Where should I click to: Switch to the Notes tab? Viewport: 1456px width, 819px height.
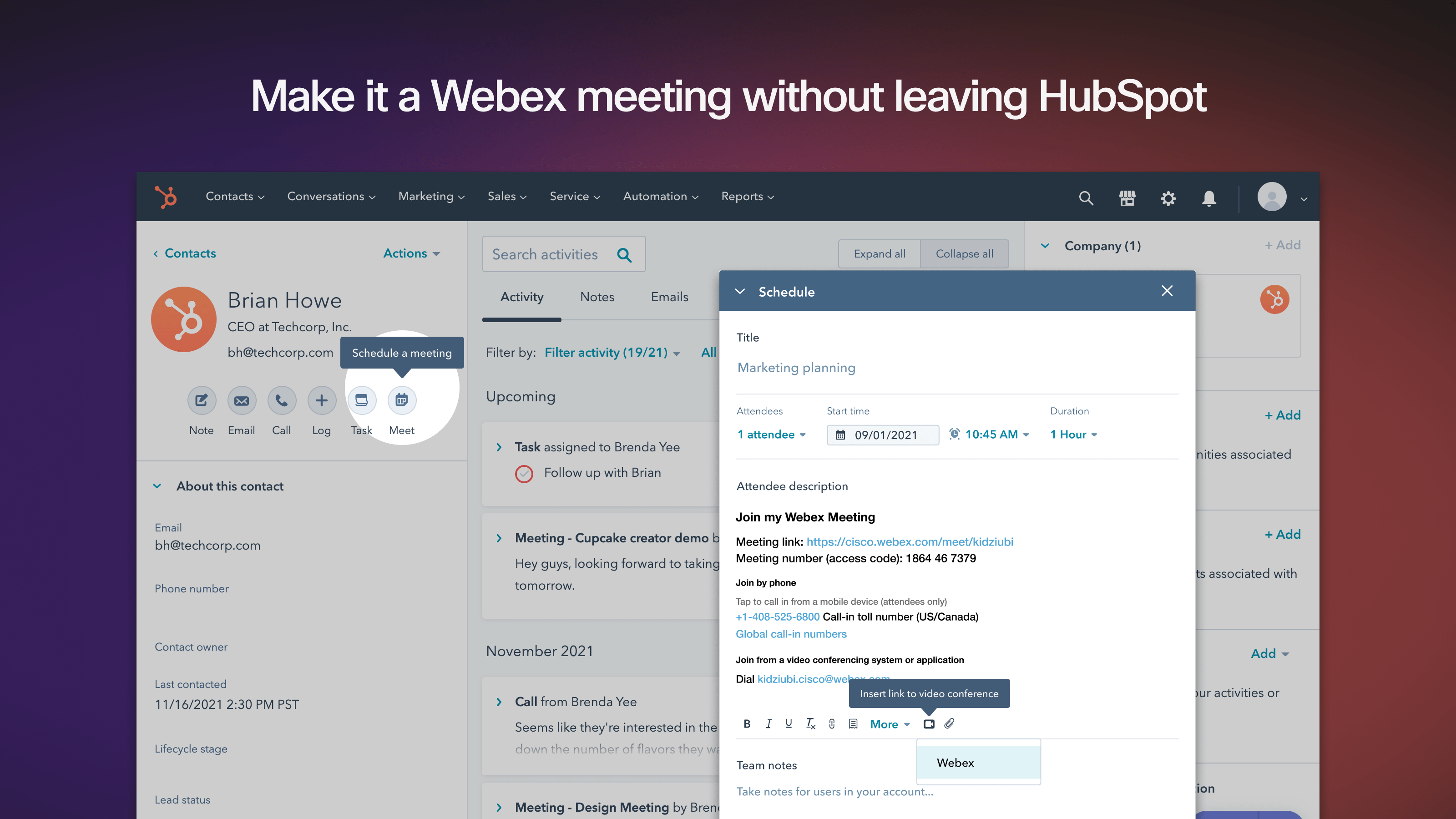tap(597, 297)
